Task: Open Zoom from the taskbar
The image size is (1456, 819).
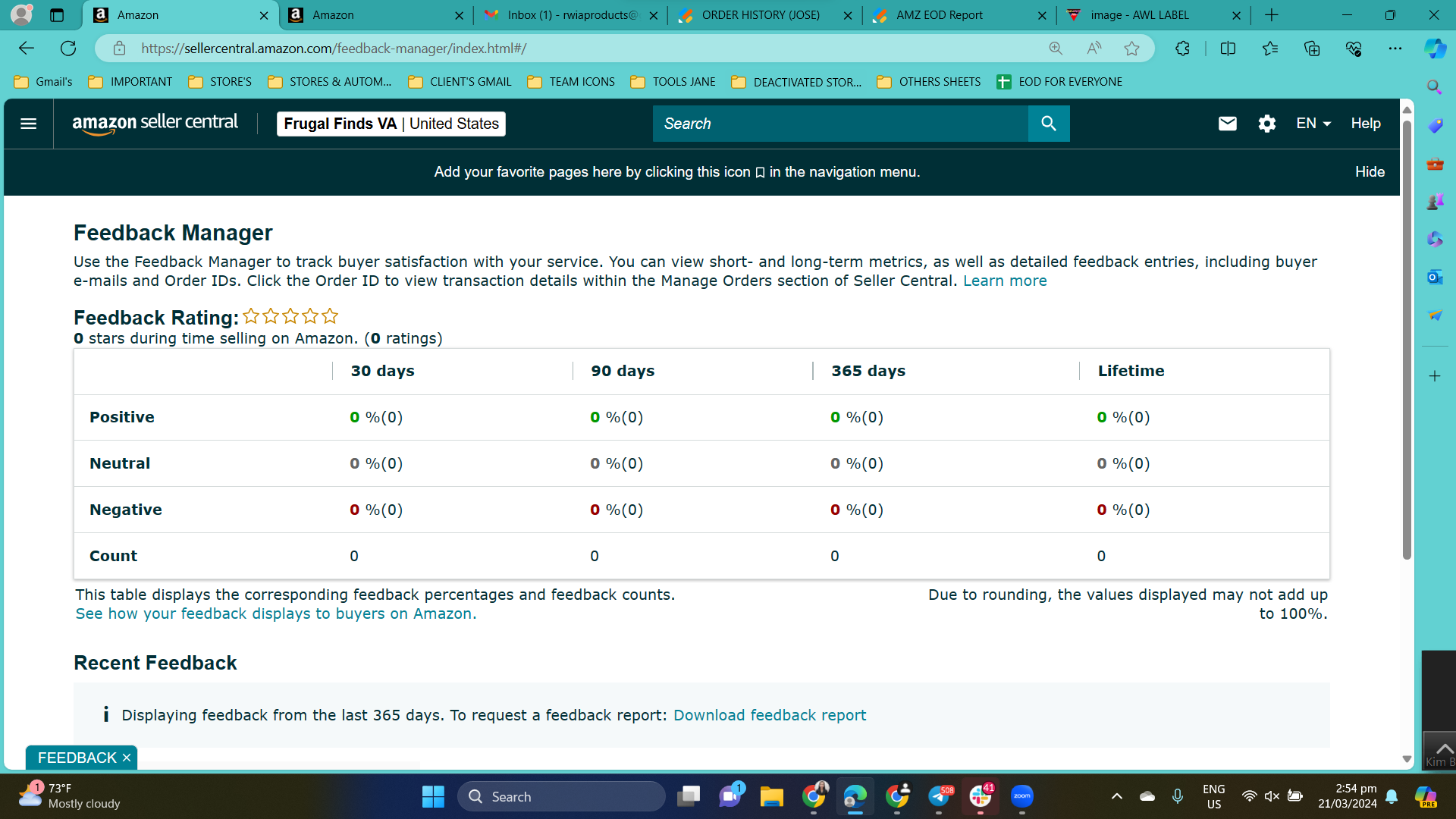Action: coord(1022,796)
